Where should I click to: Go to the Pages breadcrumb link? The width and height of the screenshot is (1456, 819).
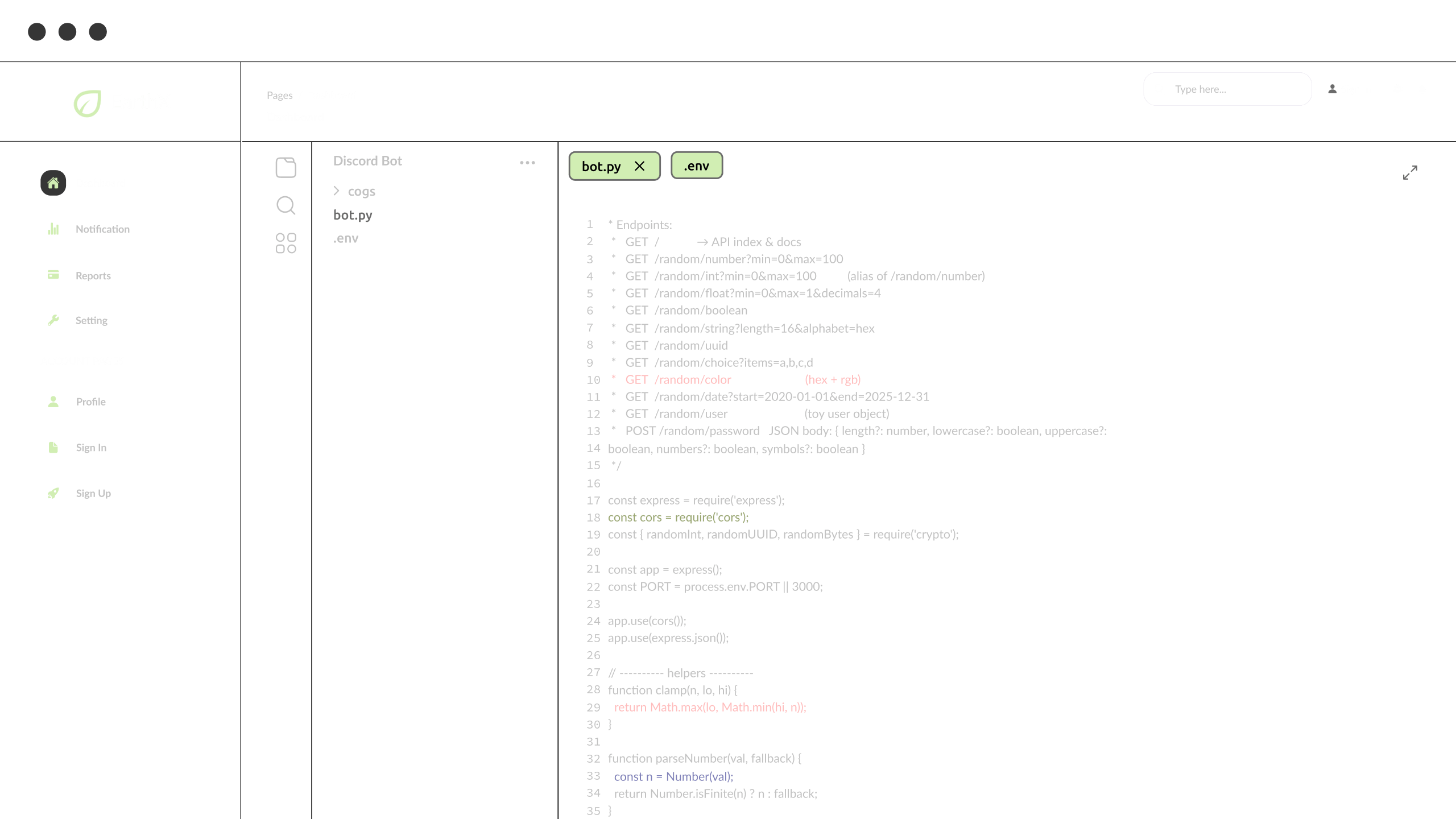[279, 96]
